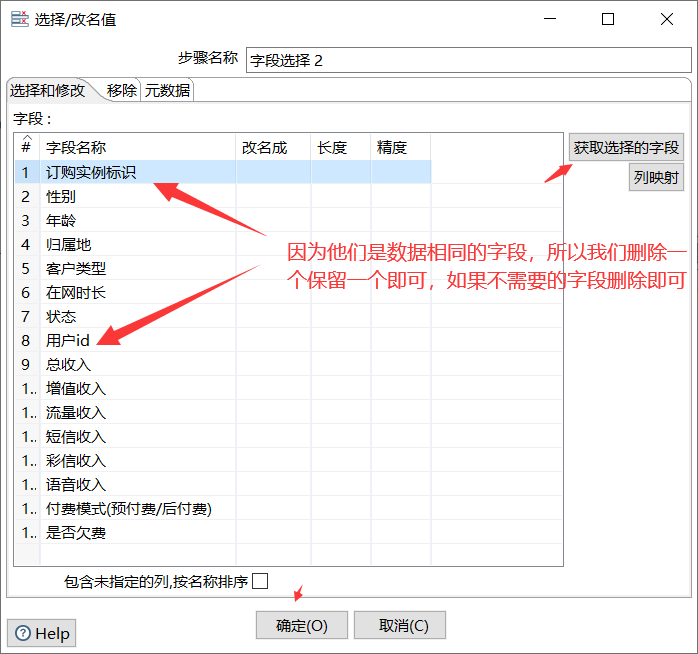Minimize the 选择/改名值 window
The width and height of the screenshot is (698, 654).
pos(550,19)
